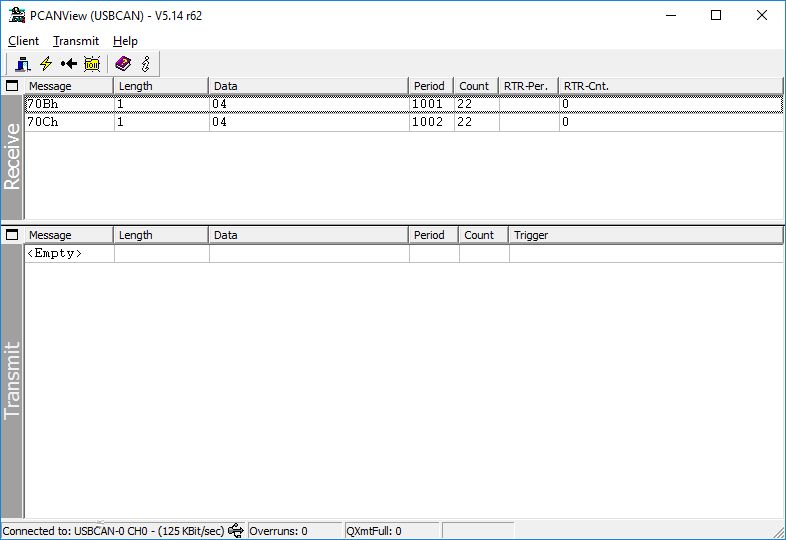Click the QXmtFull: 0 status field

pyautogui.click(x=392, y=530)
